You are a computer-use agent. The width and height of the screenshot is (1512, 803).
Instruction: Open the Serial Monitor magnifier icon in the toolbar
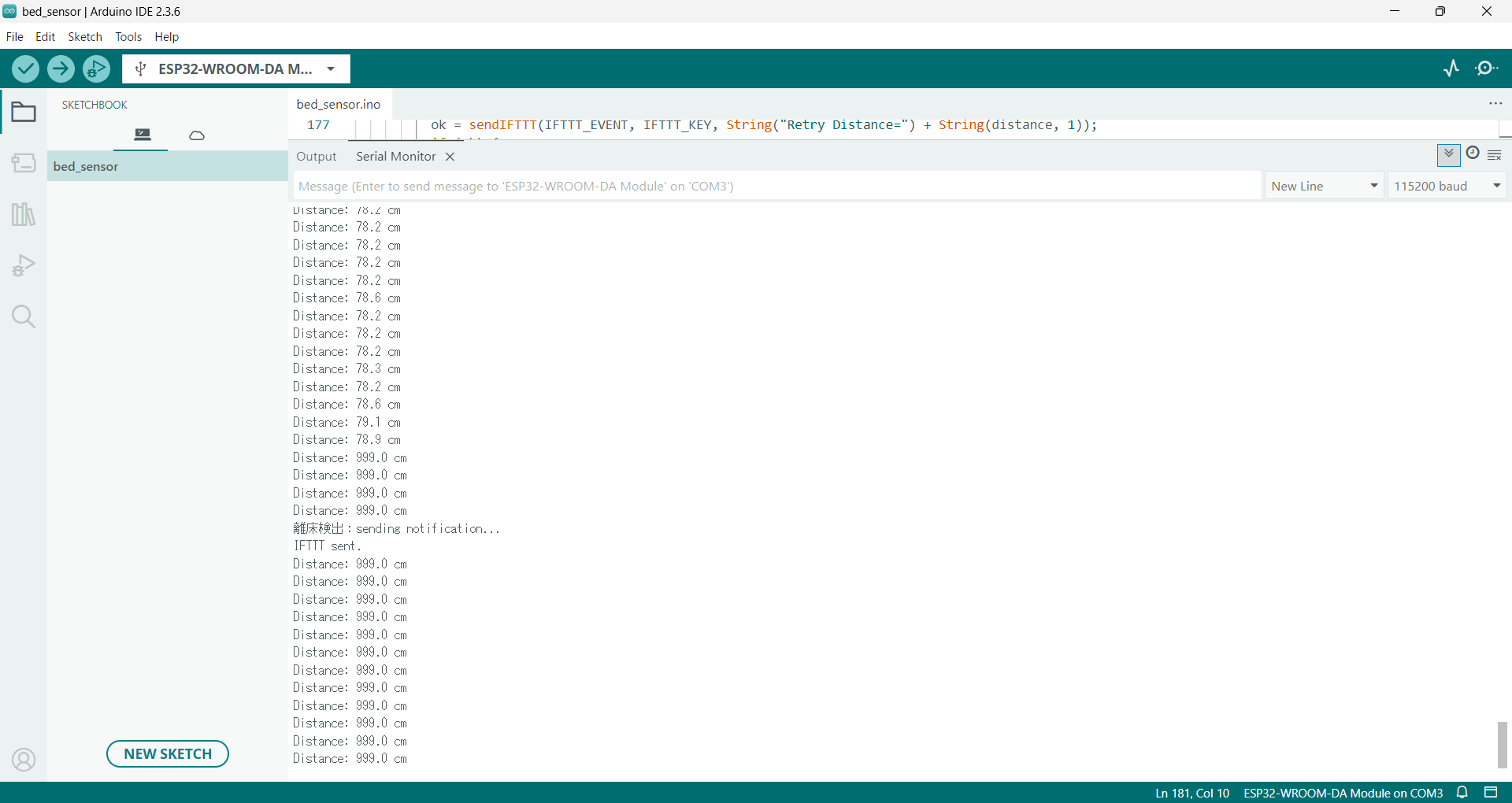coord(1487,68)
